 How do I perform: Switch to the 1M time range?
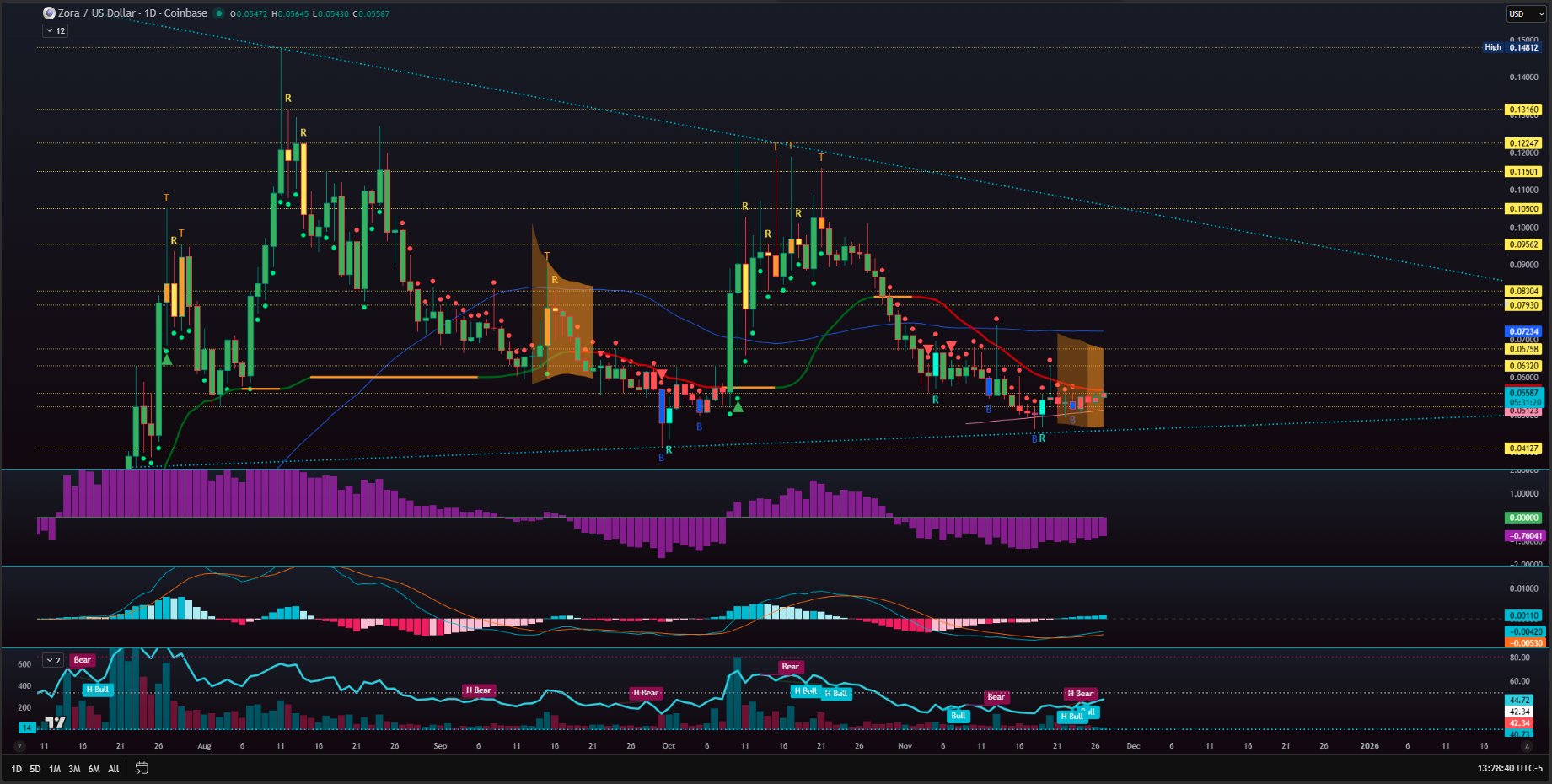coord(55,769)
